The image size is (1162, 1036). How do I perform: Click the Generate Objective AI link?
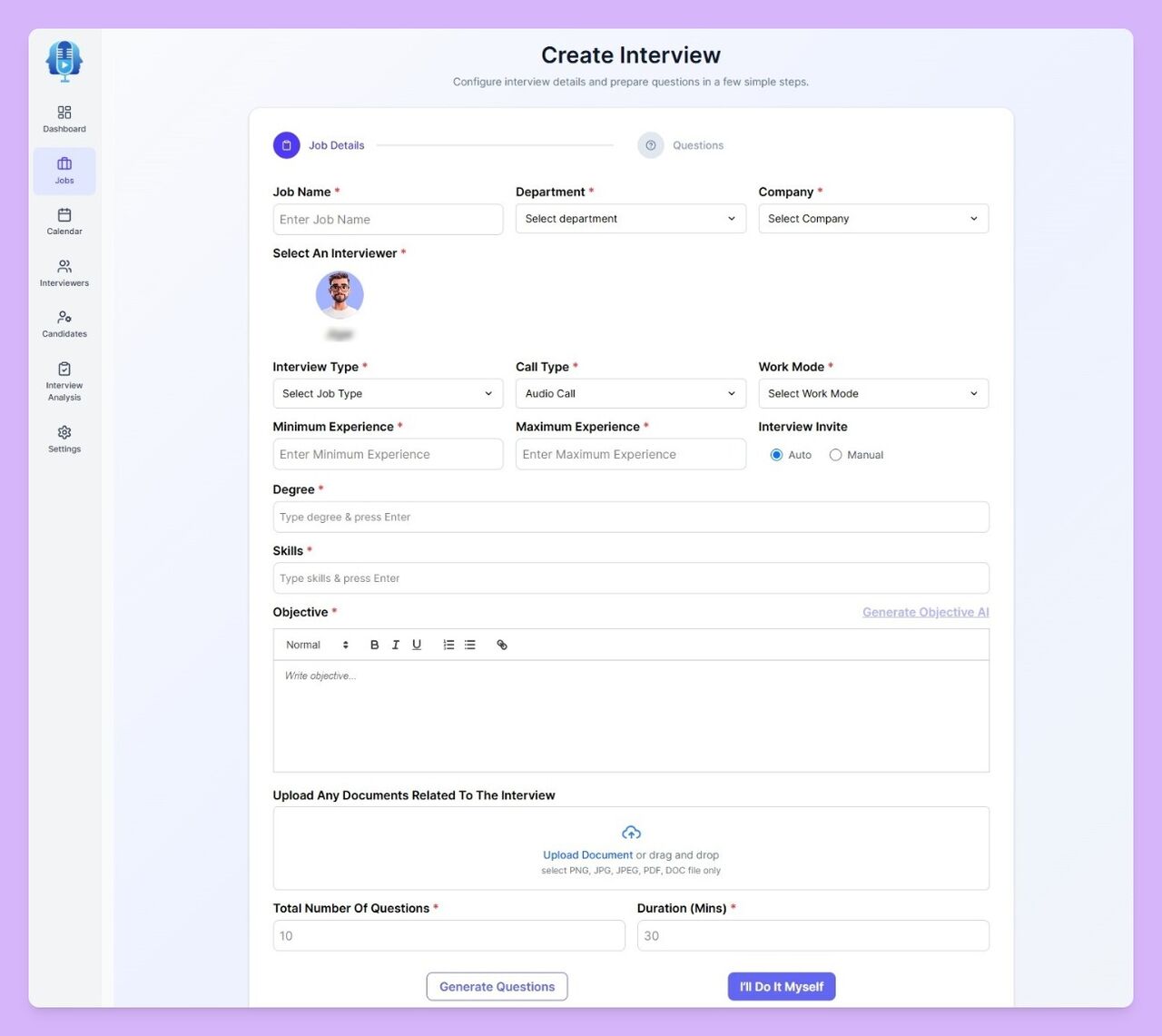[x=926, y=612]
